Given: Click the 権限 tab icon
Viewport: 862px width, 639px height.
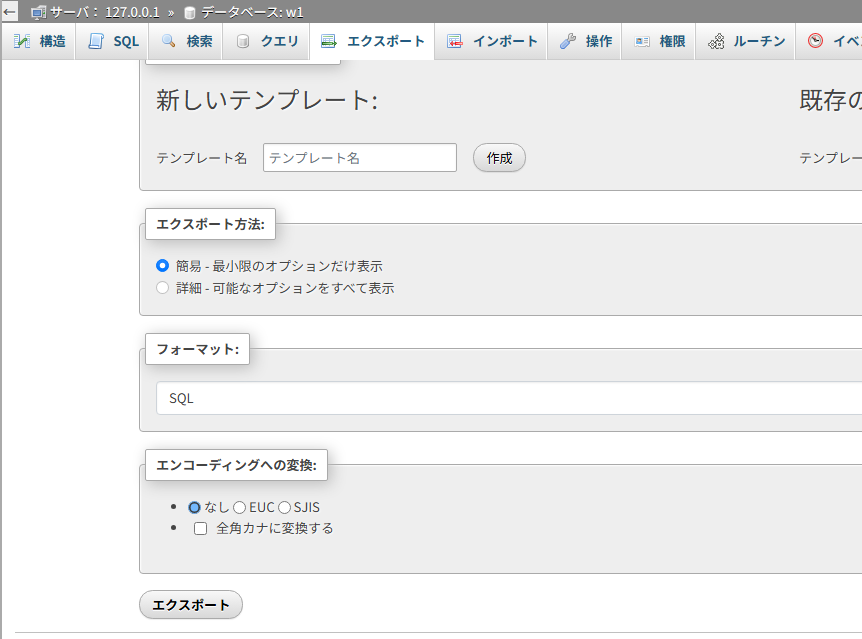Looking at the screenshot, I should pos(642,42).
